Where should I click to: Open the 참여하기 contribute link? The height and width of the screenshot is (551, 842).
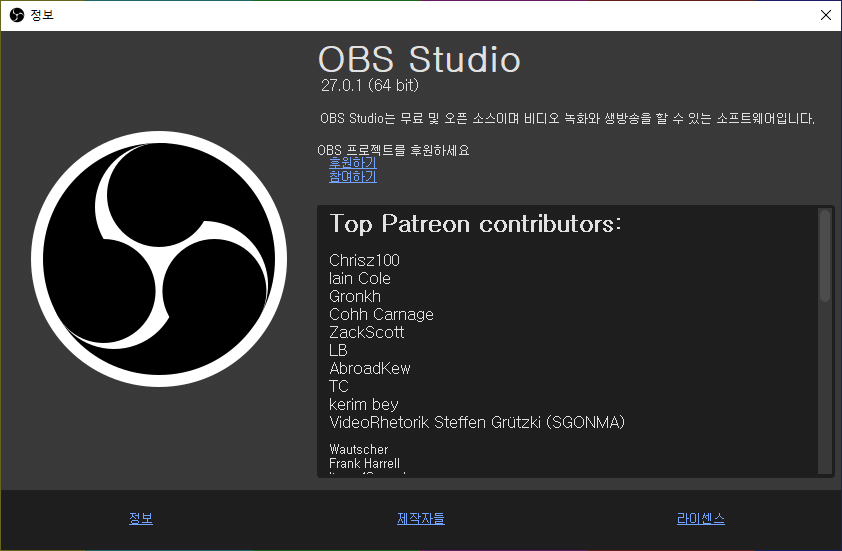coord(353,176)
